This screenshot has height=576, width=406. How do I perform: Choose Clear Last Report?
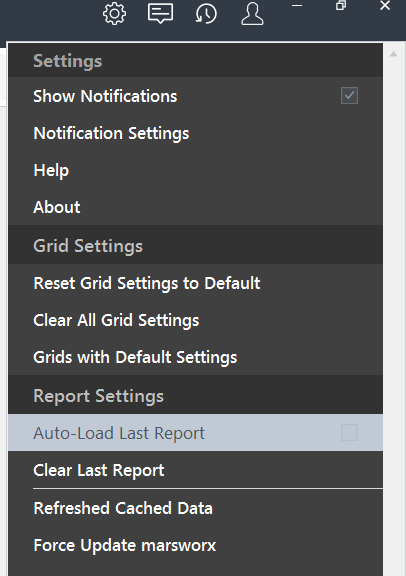[195, 470]
